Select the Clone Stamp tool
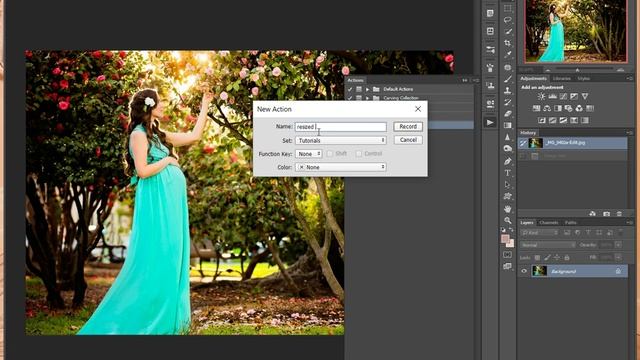This screenshot has height=360, width=640. (x=507, y=90)
